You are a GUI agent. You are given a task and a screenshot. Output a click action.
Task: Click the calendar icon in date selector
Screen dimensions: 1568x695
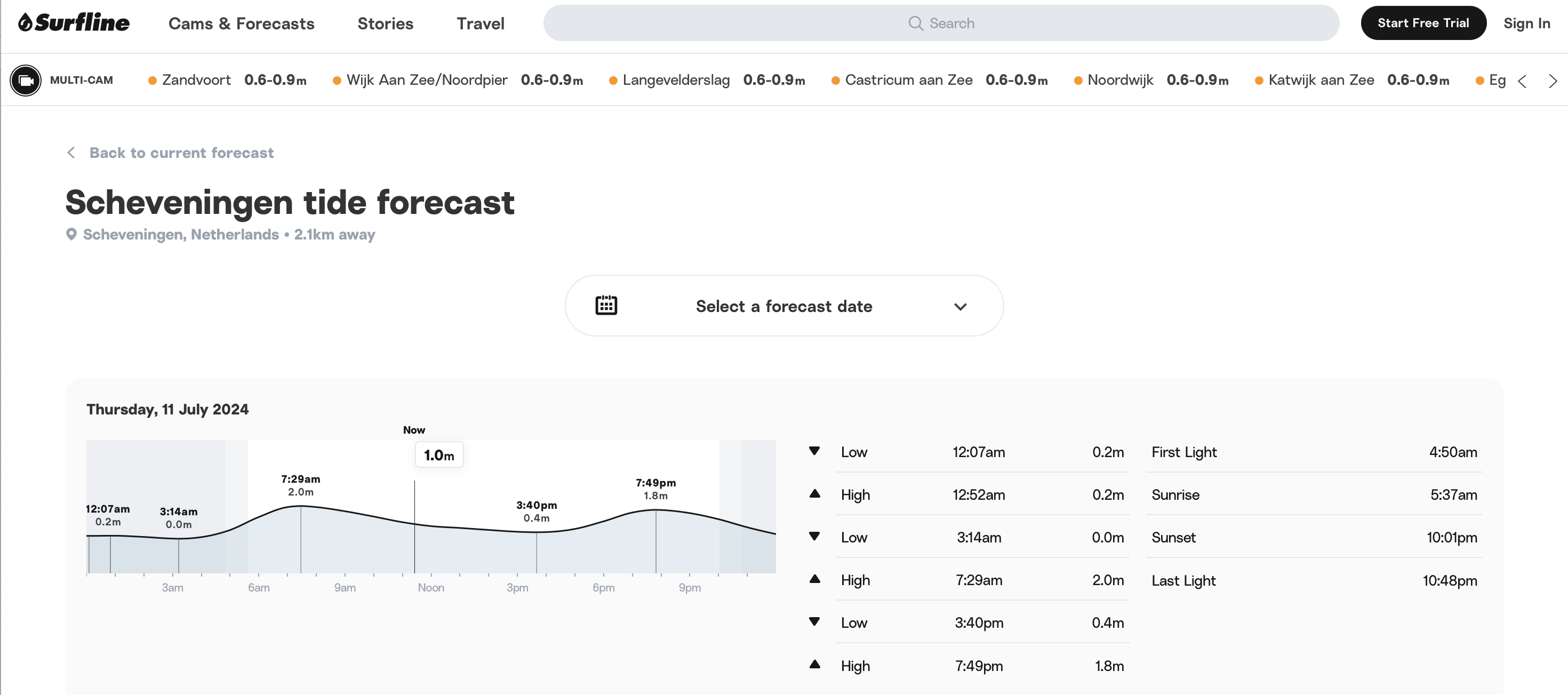coord(606,306)
